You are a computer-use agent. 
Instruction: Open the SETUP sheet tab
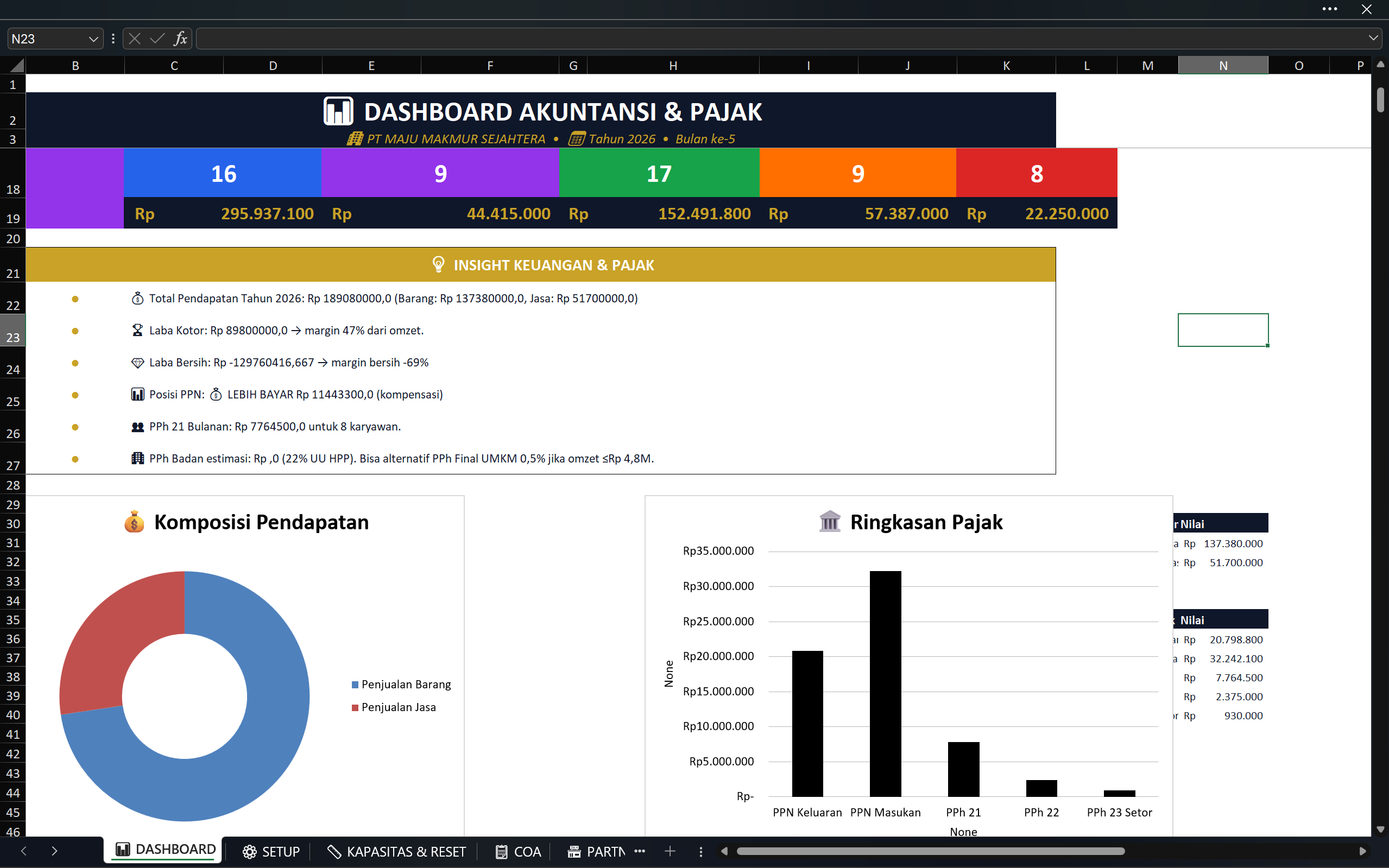click(x=271, y=851)
